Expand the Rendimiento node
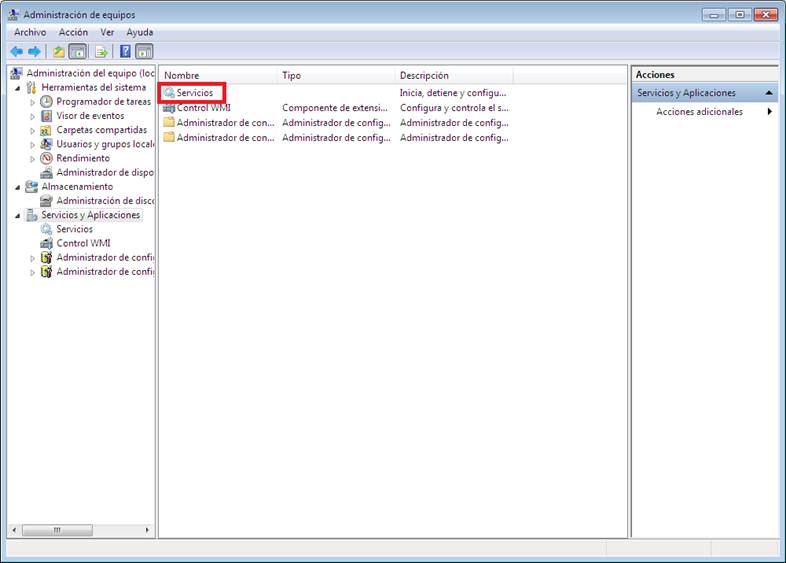 (x=33, y=158)
